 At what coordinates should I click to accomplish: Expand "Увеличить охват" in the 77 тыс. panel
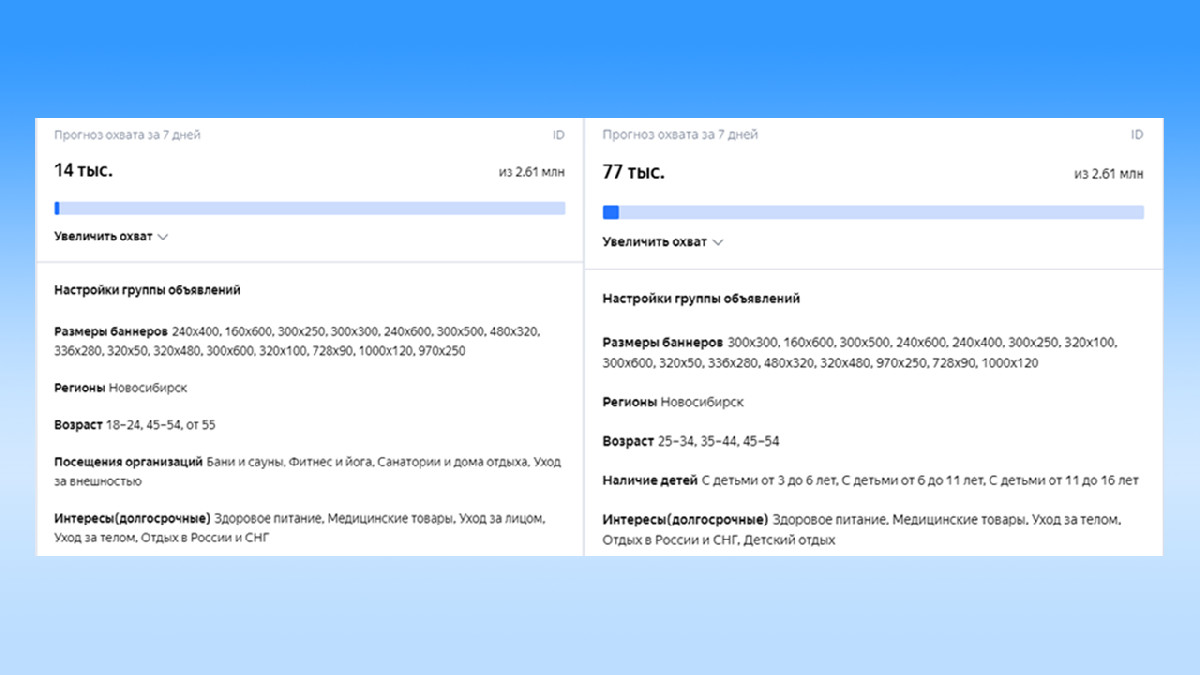click(x=662, y=242)
